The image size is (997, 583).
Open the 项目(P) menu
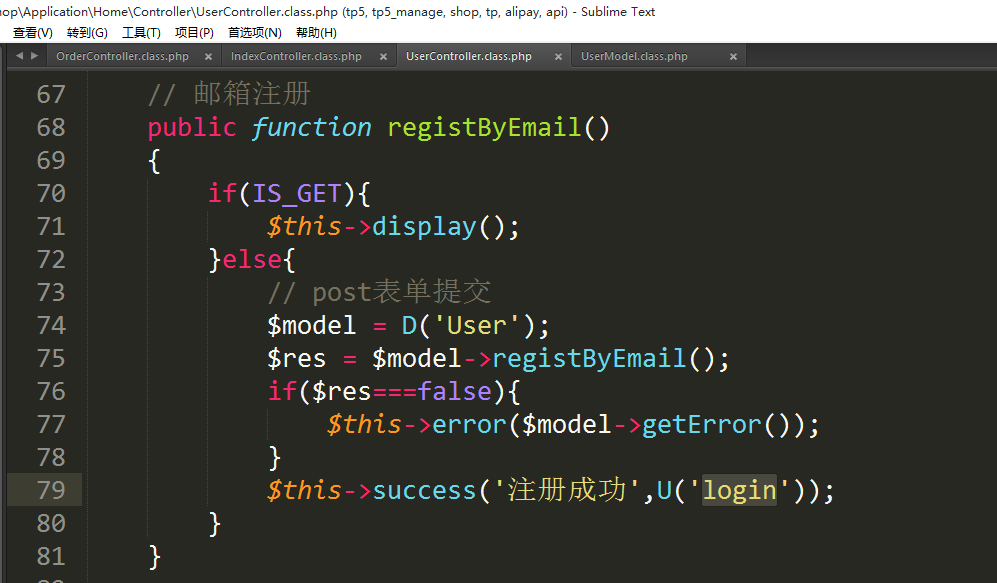(194, 32)
